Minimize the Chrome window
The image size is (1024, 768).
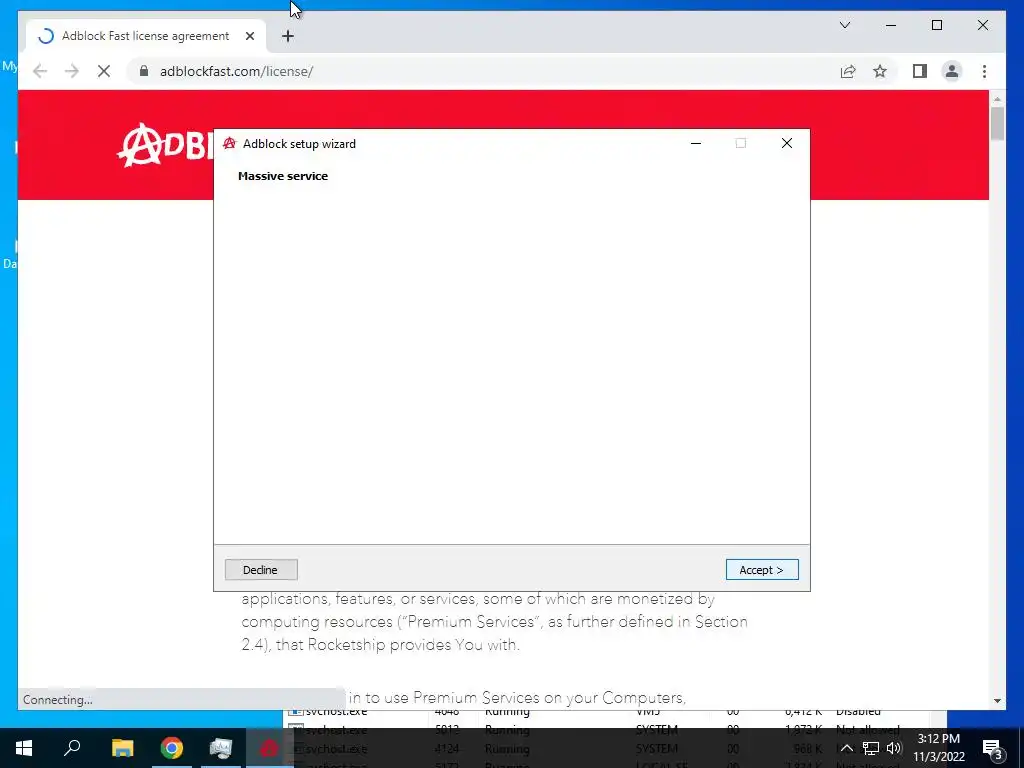click(x=891, y=25)
